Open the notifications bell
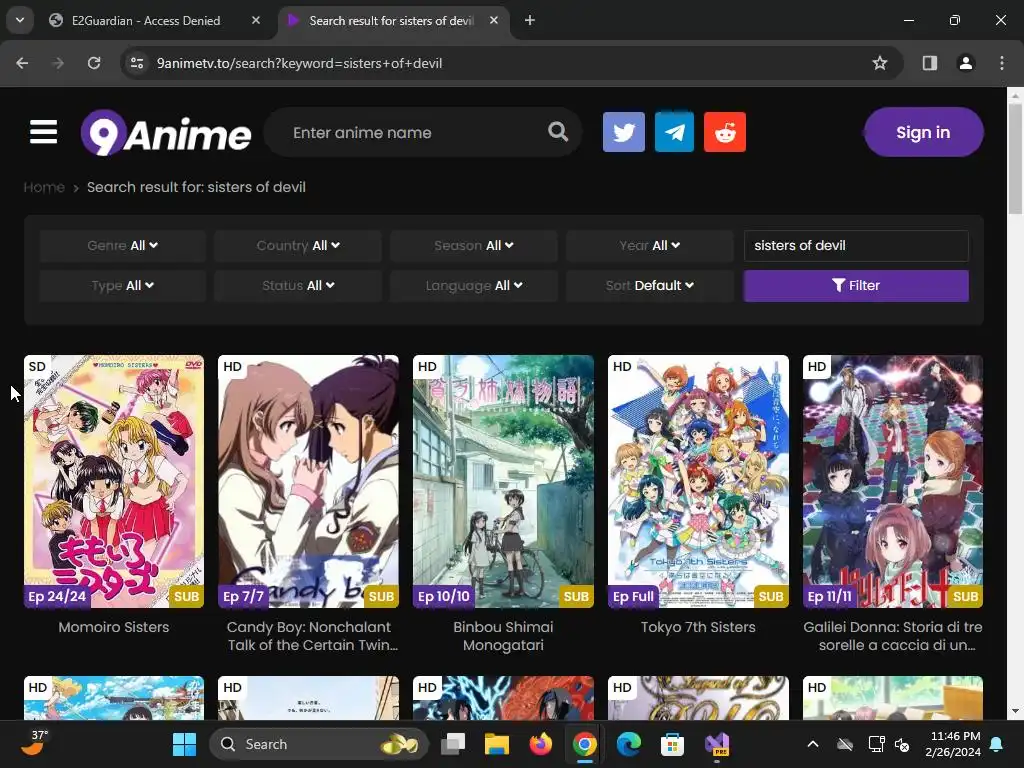Screen dimensions: 1024x768 tap(997, 744)
